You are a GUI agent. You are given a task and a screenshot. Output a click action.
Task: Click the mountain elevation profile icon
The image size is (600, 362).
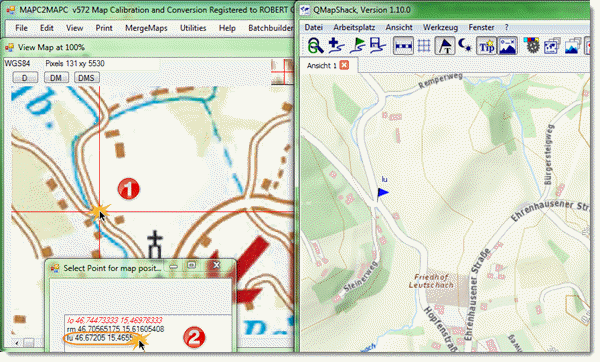tap(507, 46)
